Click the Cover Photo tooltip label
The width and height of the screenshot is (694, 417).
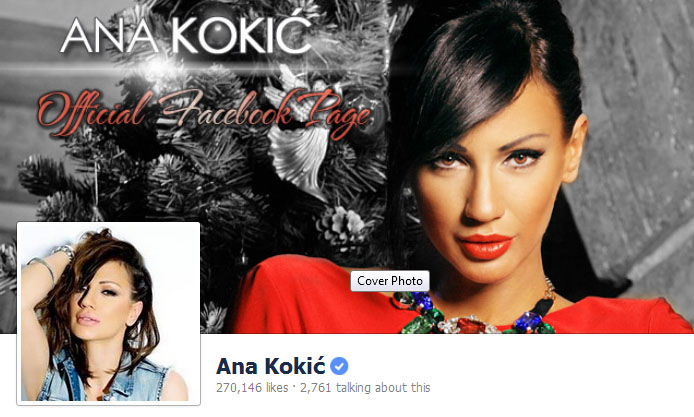coord(390,281)
